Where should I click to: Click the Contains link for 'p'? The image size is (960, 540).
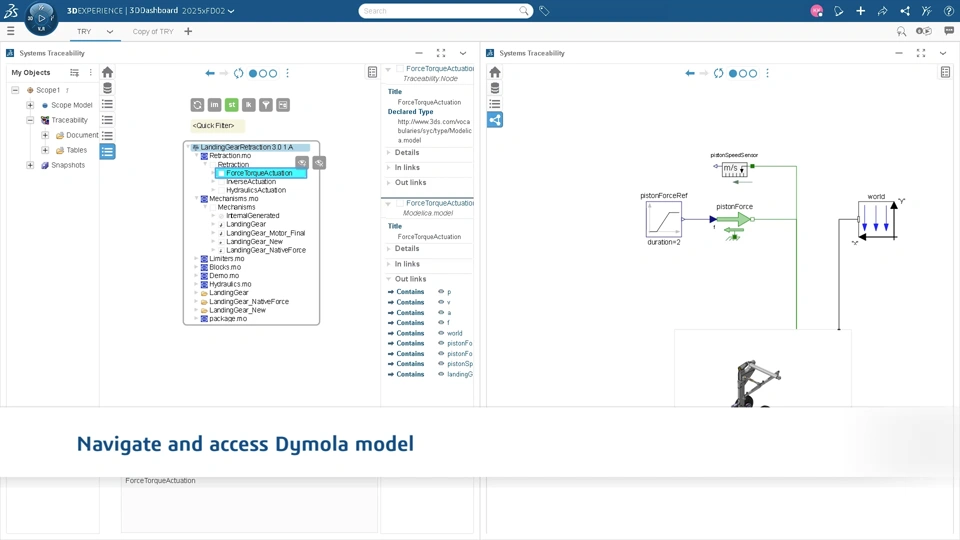[x=410, y=292]
